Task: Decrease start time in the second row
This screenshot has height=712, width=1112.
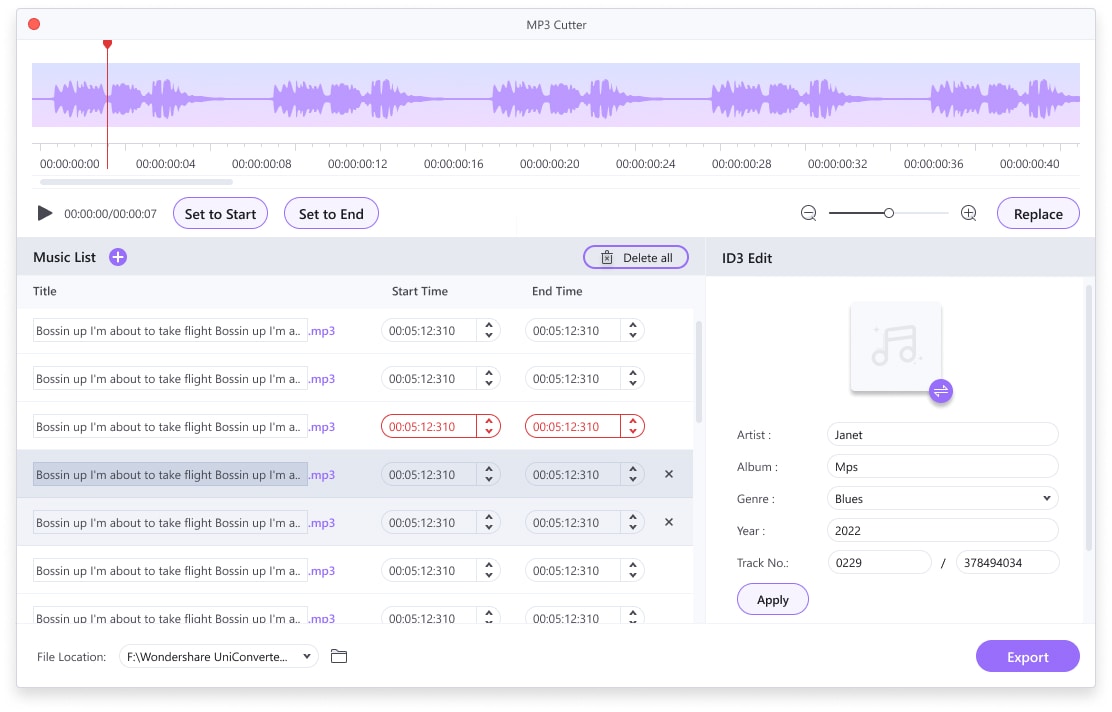Action: [489, 384]
